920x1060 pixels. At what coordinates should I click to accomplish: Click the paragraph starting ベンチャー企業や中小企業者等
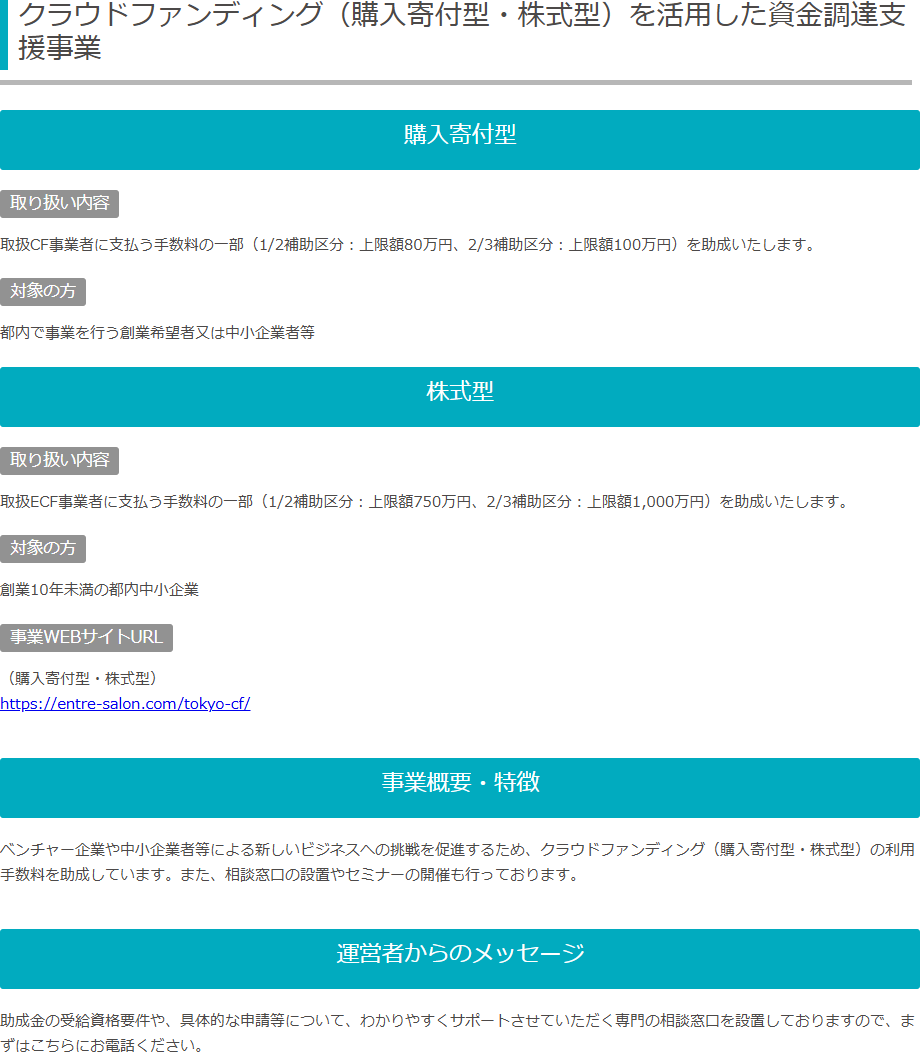(458, 862)
